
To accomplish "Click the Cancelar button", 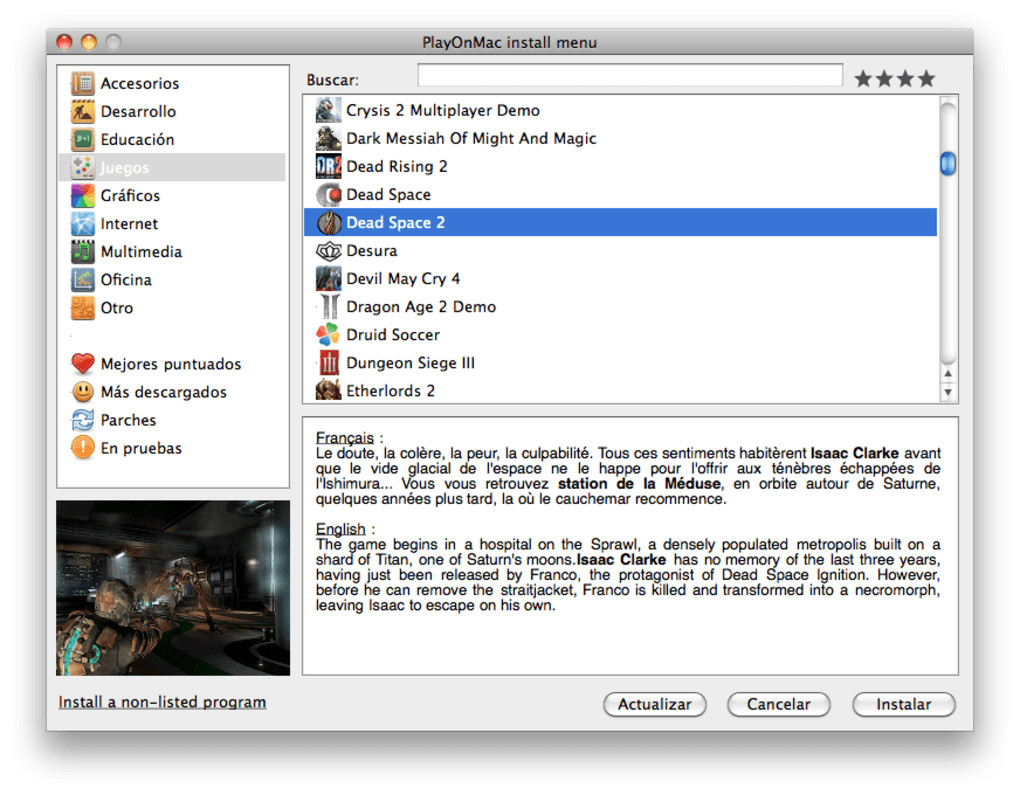I will click(779, 705).
